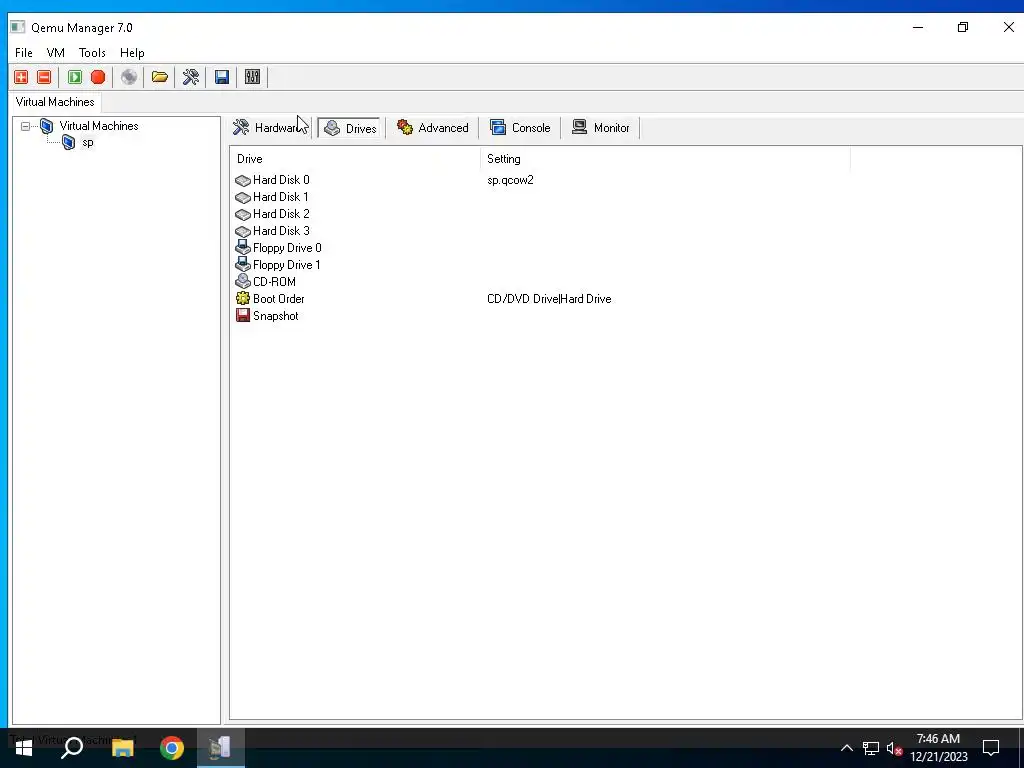Click the sp virtual machine icon in tree

point(69,142)
